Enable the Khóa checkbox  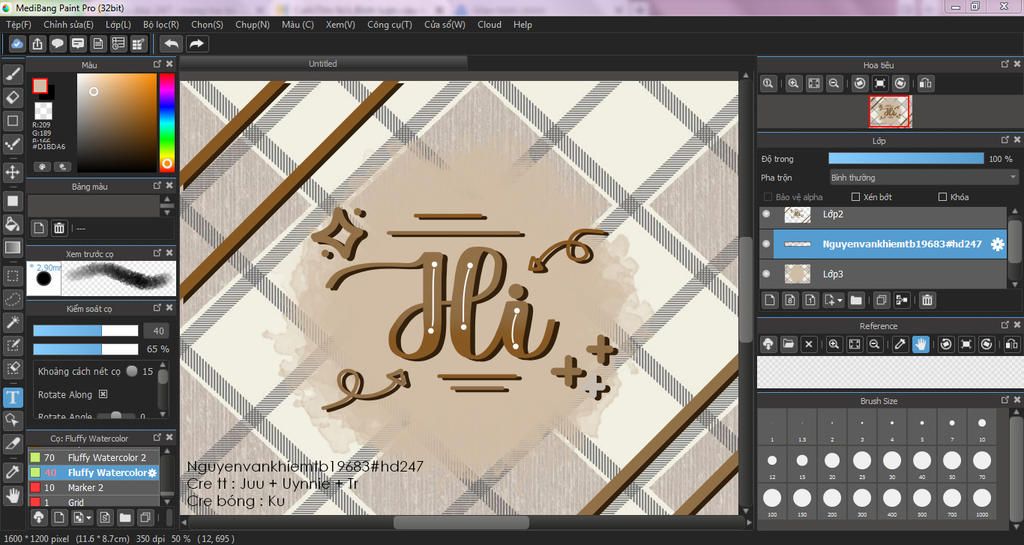tap(942, 196)
